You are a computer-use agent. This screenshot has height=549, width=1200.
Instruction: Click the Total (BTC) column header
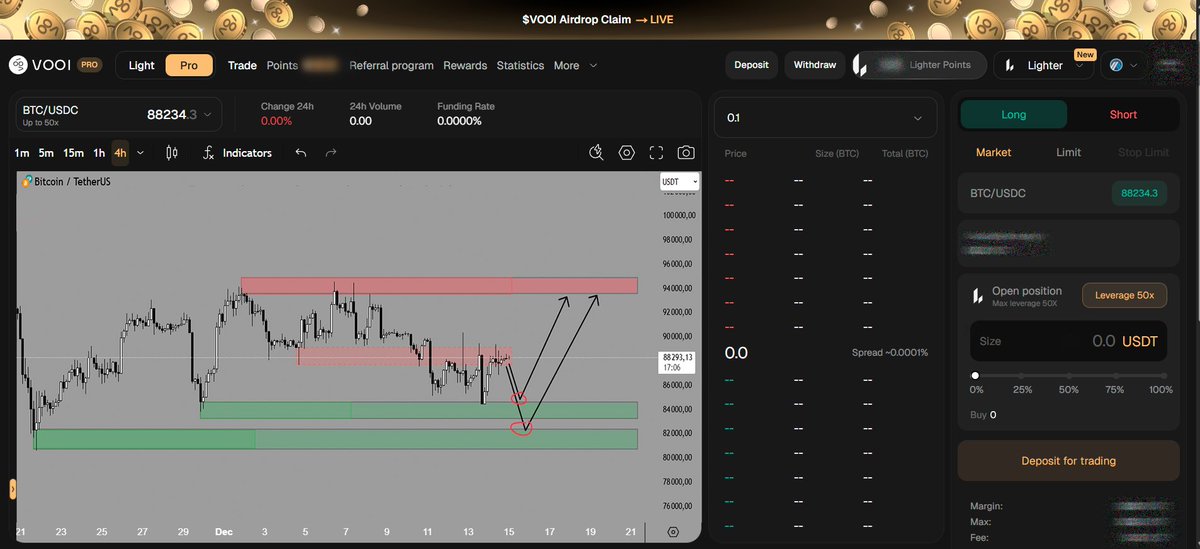904,154
